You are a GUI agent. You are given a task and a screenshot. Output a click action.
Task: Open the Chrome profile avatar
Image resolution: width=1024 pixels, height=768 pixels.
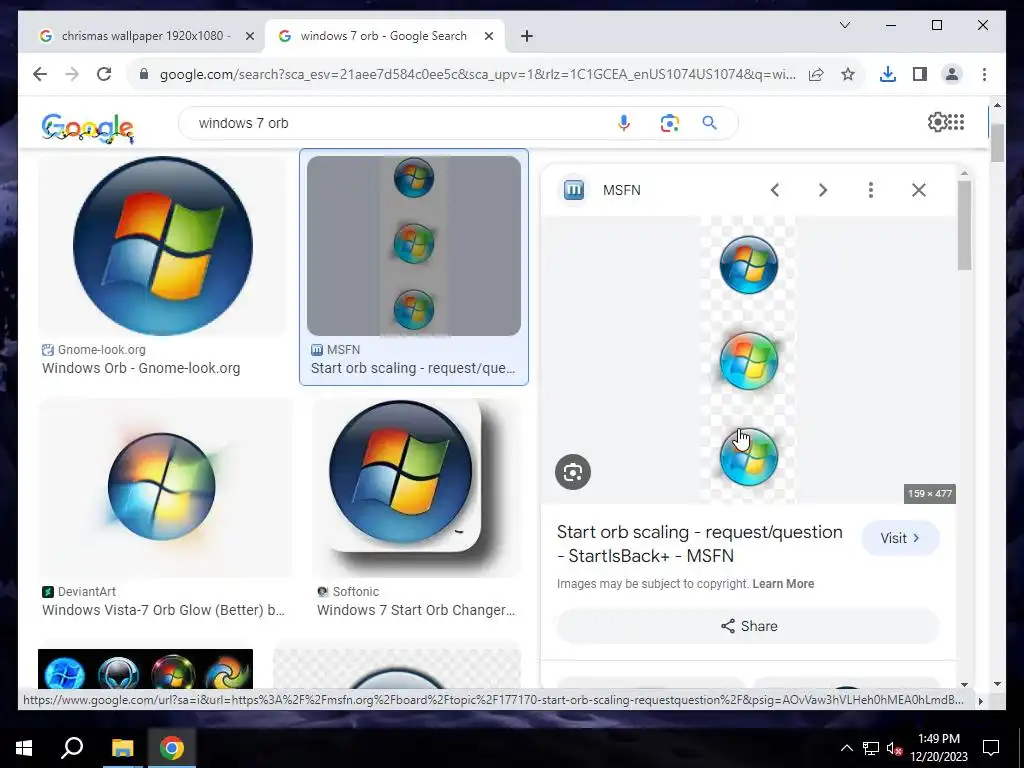tap(952, 74)
